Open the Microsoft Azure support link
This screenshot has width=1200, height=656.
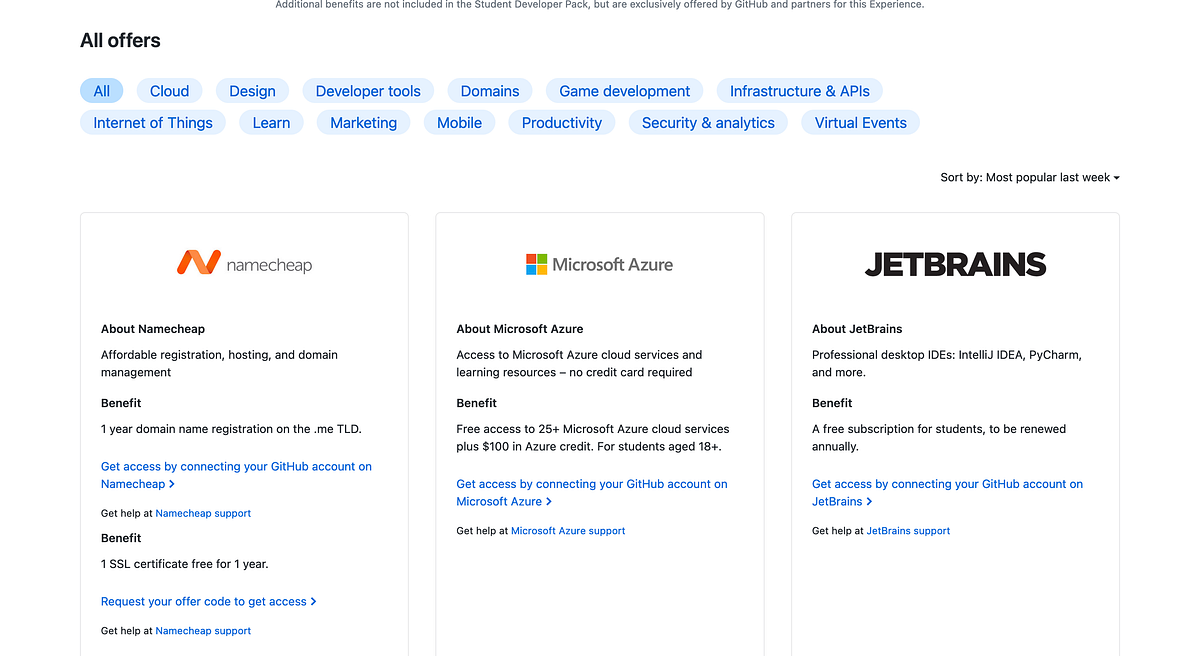click(568, 531)
